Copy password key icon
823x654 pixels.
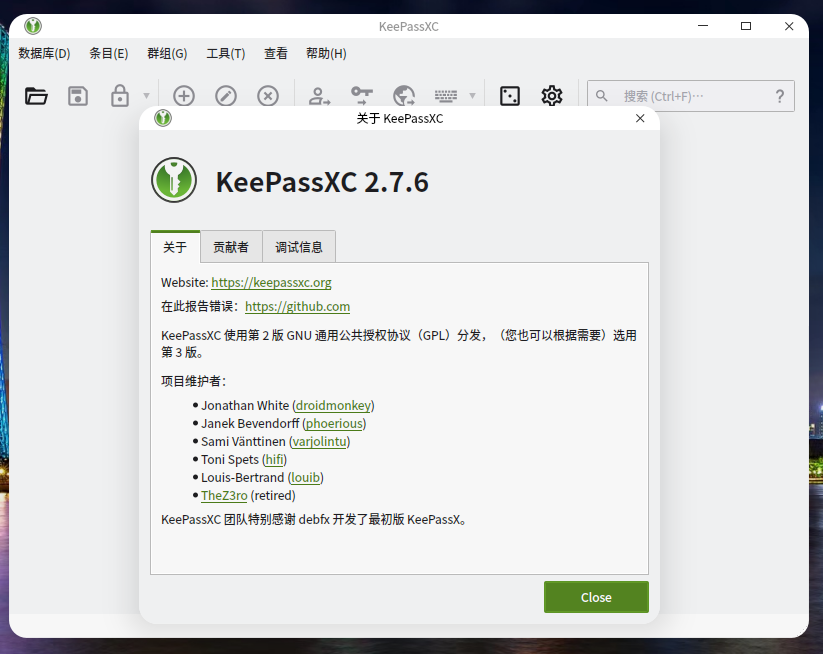[362, 96]
